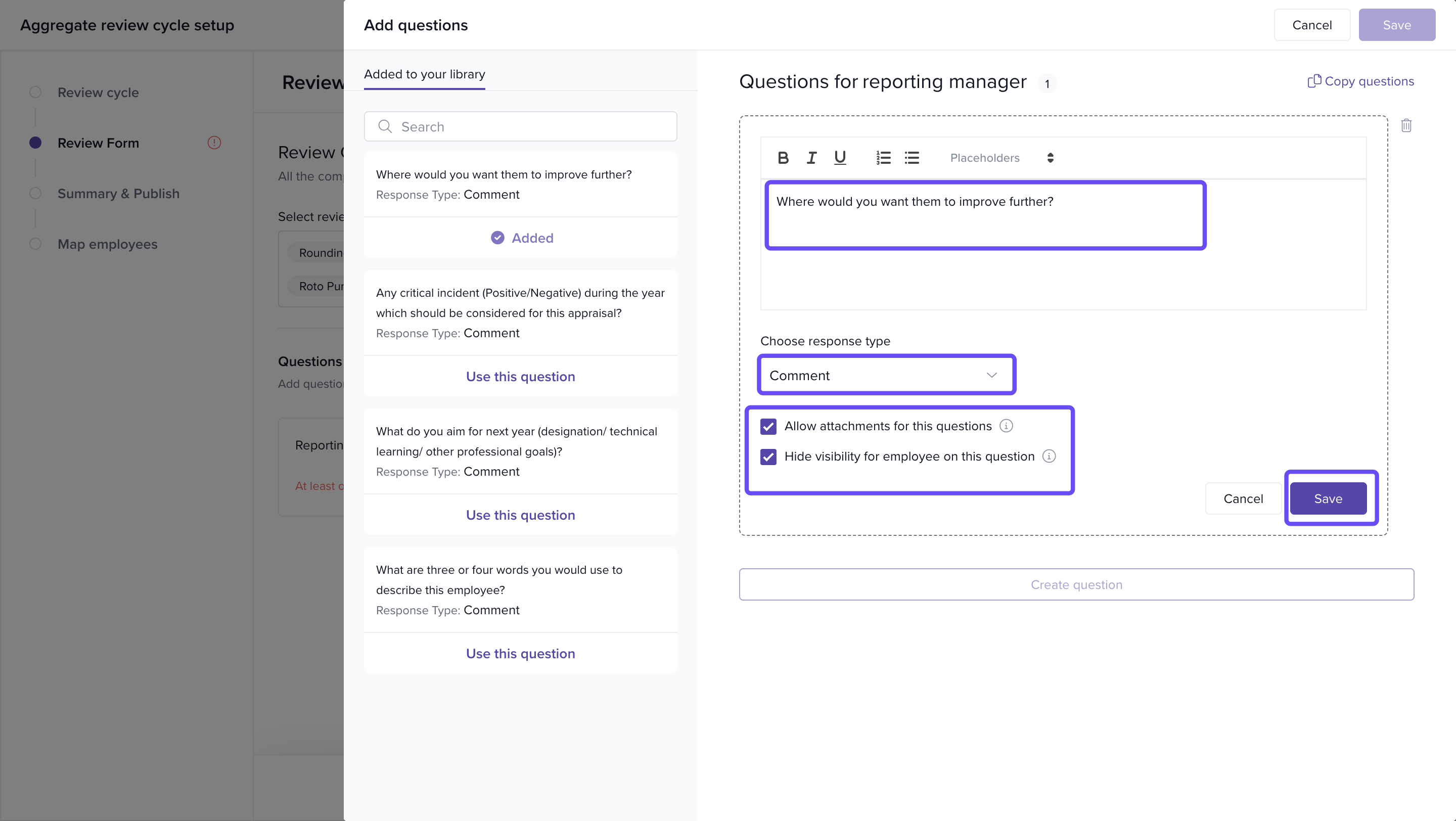This screenshot has width=1456, height=821.
Task: Go to the Review cycle step
Action: 98,92
